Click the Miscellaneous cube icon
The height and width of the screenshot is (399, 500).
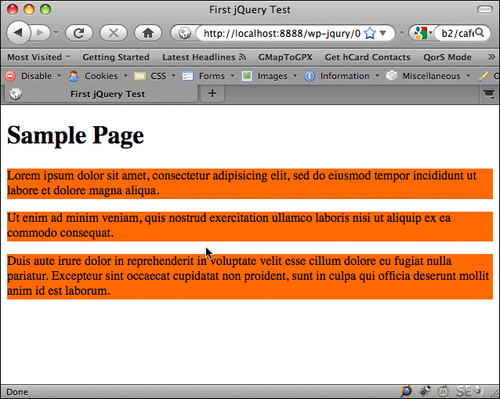point(392,76)
